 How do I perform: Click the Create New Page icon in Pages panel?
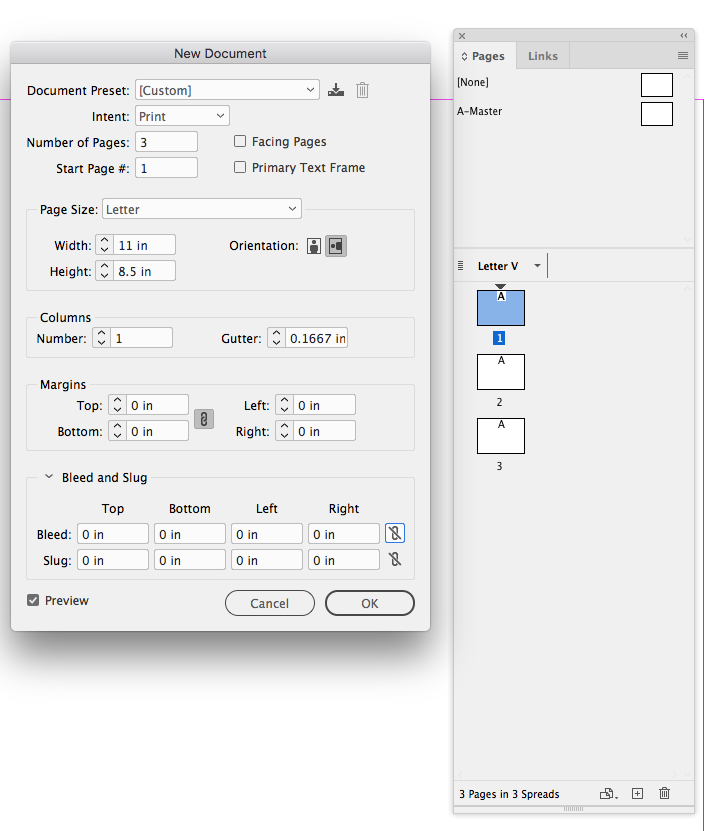(637, 793)
